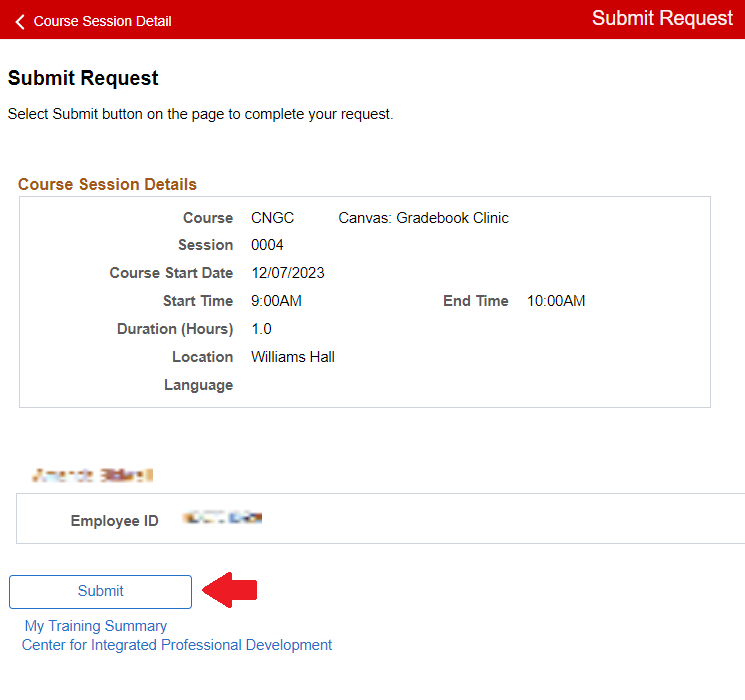Click the 9:00AM start time value
This screenshot has width=745, height=700.
coord(276,301)
